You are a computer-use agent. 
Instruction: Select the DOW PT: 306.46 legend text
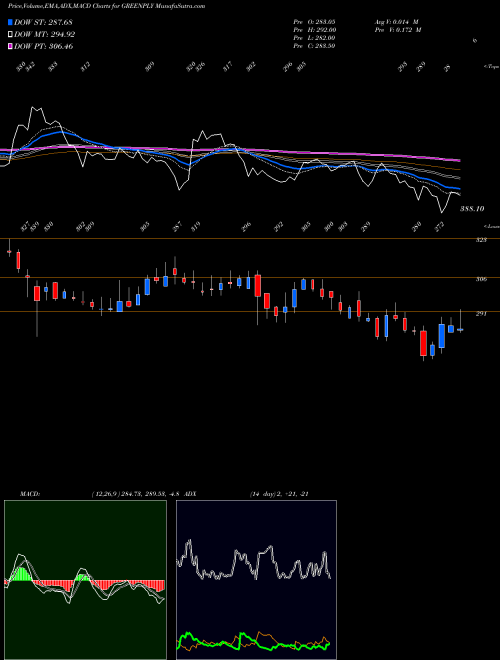point(44,46)
